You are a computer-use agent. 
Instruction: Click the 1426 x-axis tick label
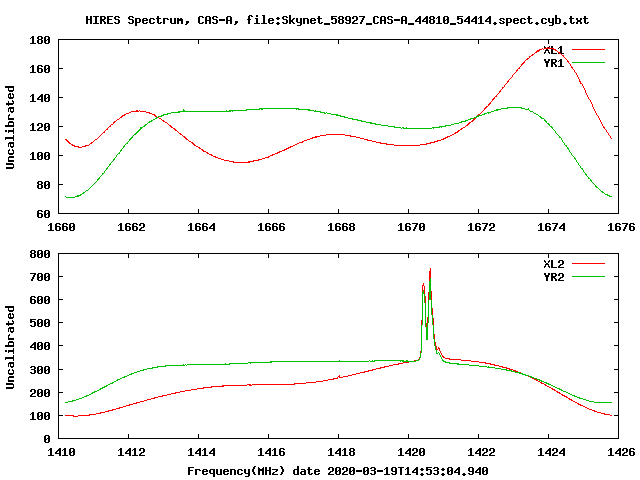click(621, 452)
